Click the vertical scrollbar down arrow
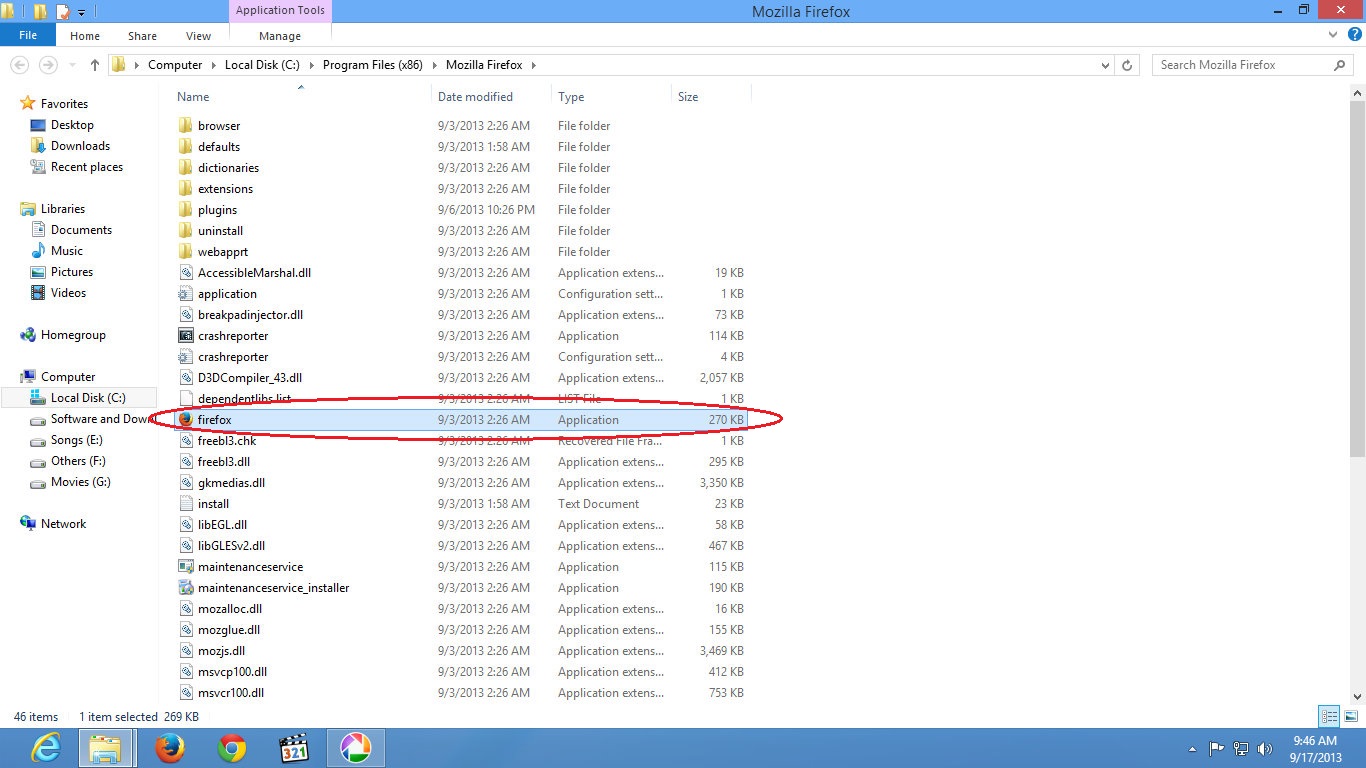This screenshot has width=1366, height=768. 1357,697
